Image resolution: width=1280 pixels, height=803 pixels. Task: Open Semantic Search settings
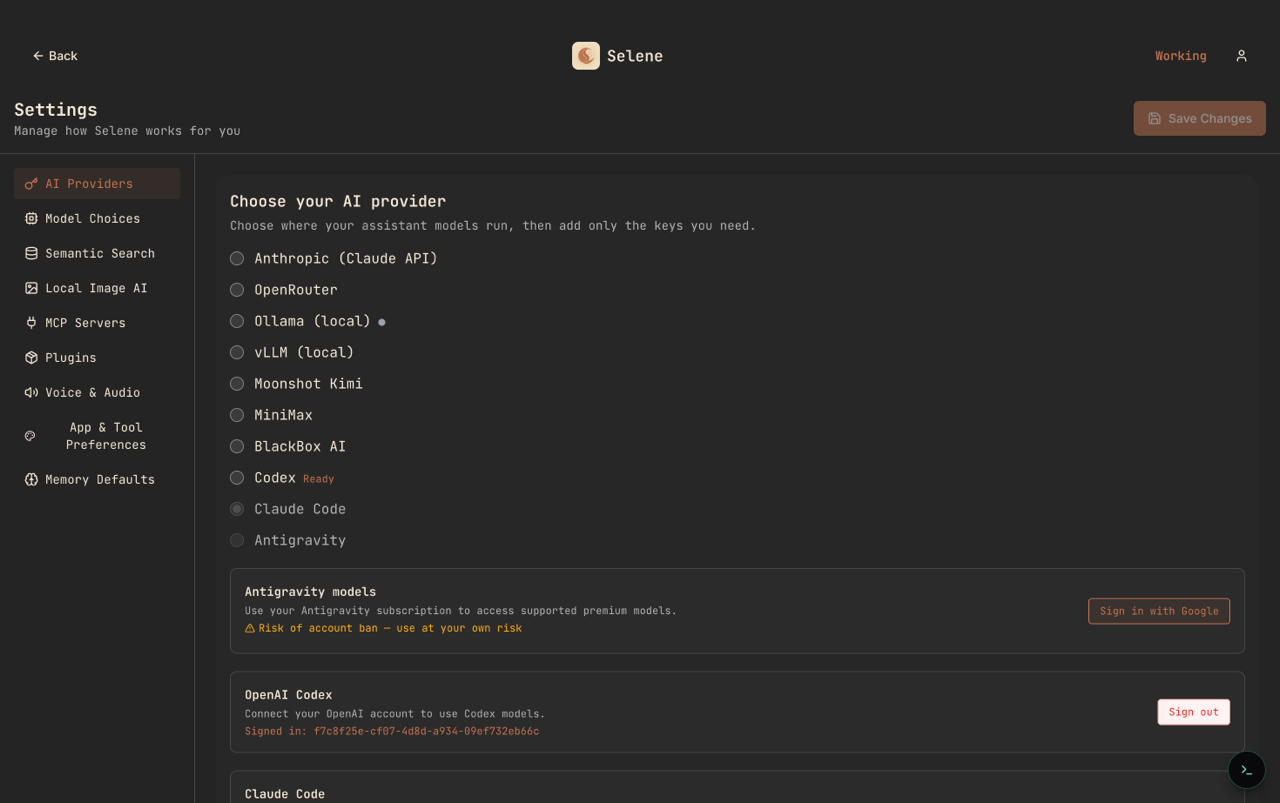(31, 253)
